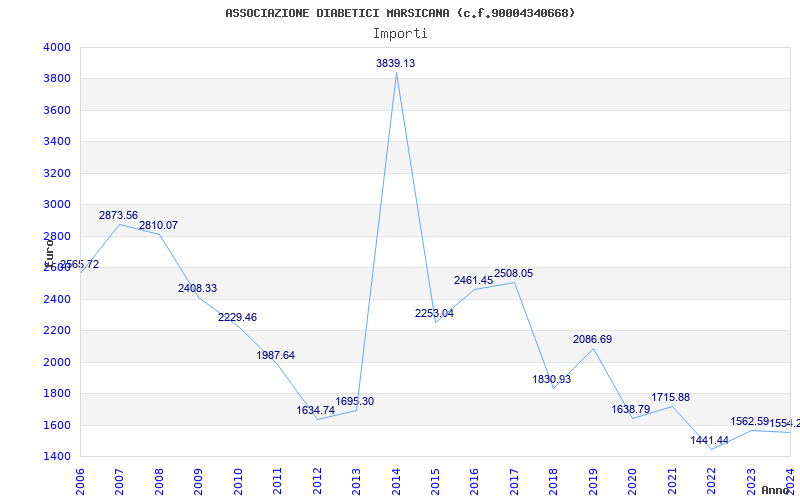Screen dimensions: 800x500
Task: Click the 2019 year axis label
Action: [593, 482]
